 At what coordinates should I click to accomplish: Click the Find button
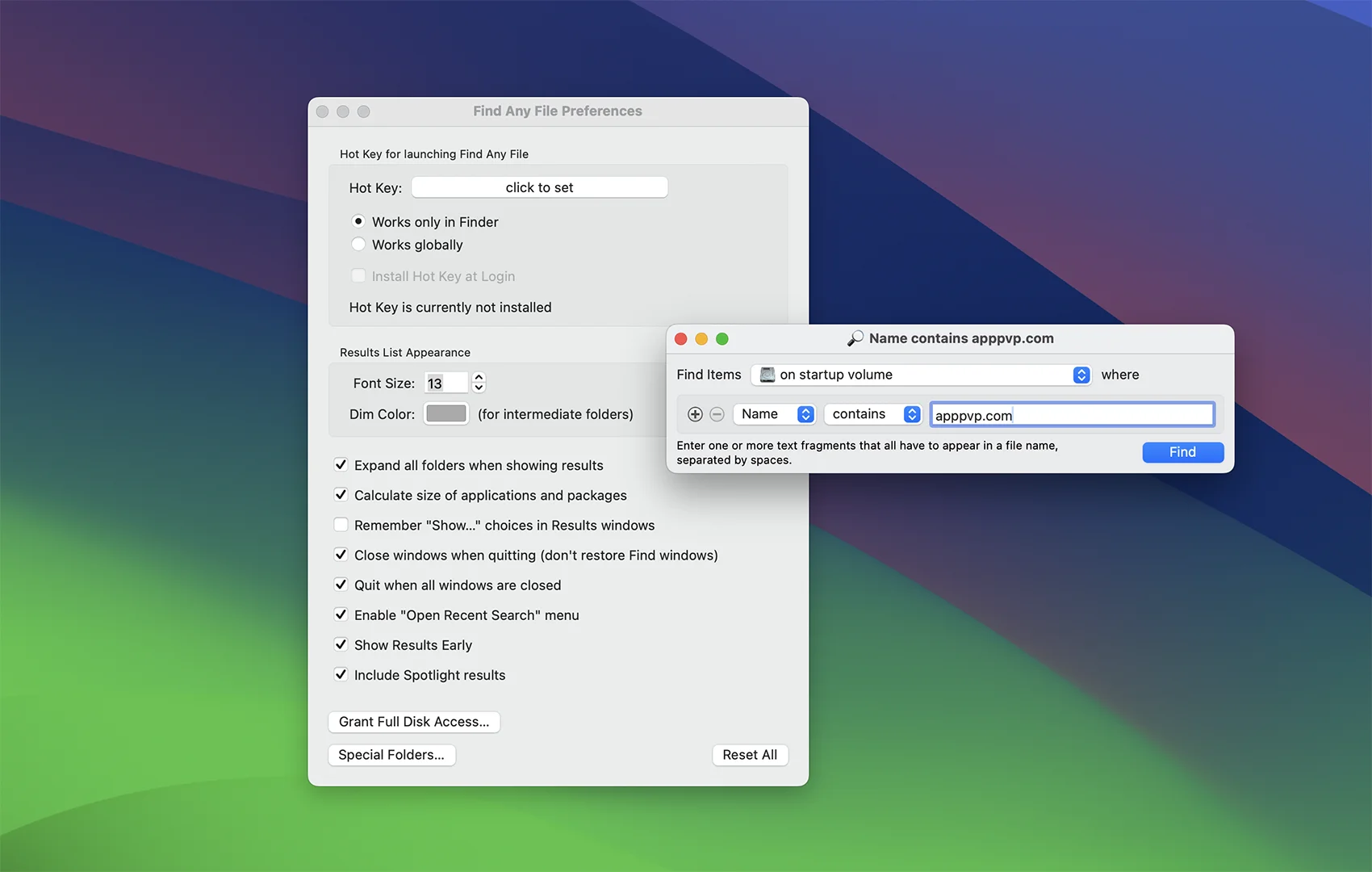click(x=1182, y=452)
